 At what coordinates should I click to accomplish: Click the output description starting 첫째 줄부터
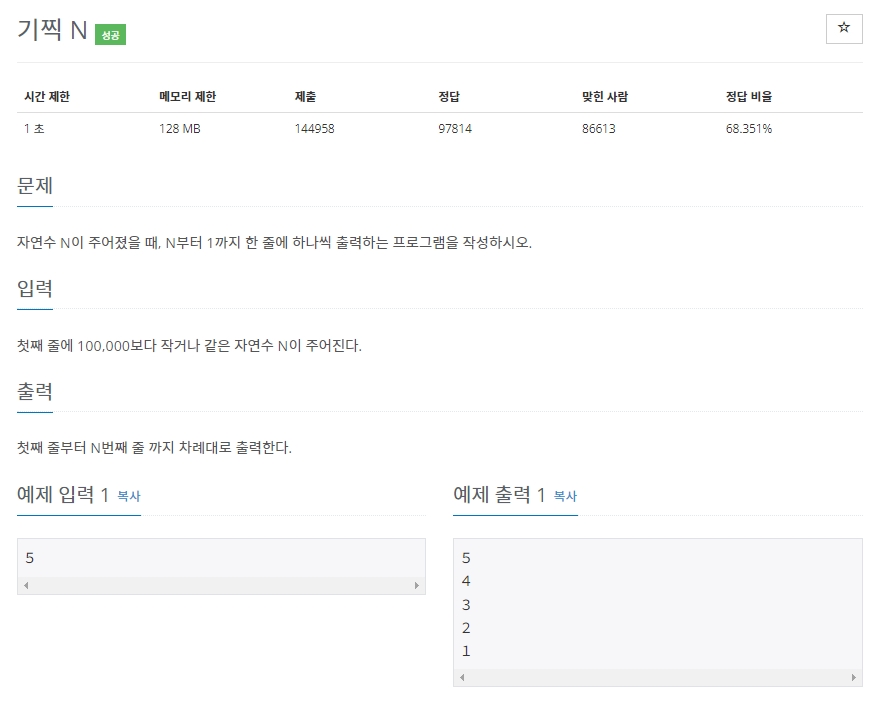click(x=154, y=448)
